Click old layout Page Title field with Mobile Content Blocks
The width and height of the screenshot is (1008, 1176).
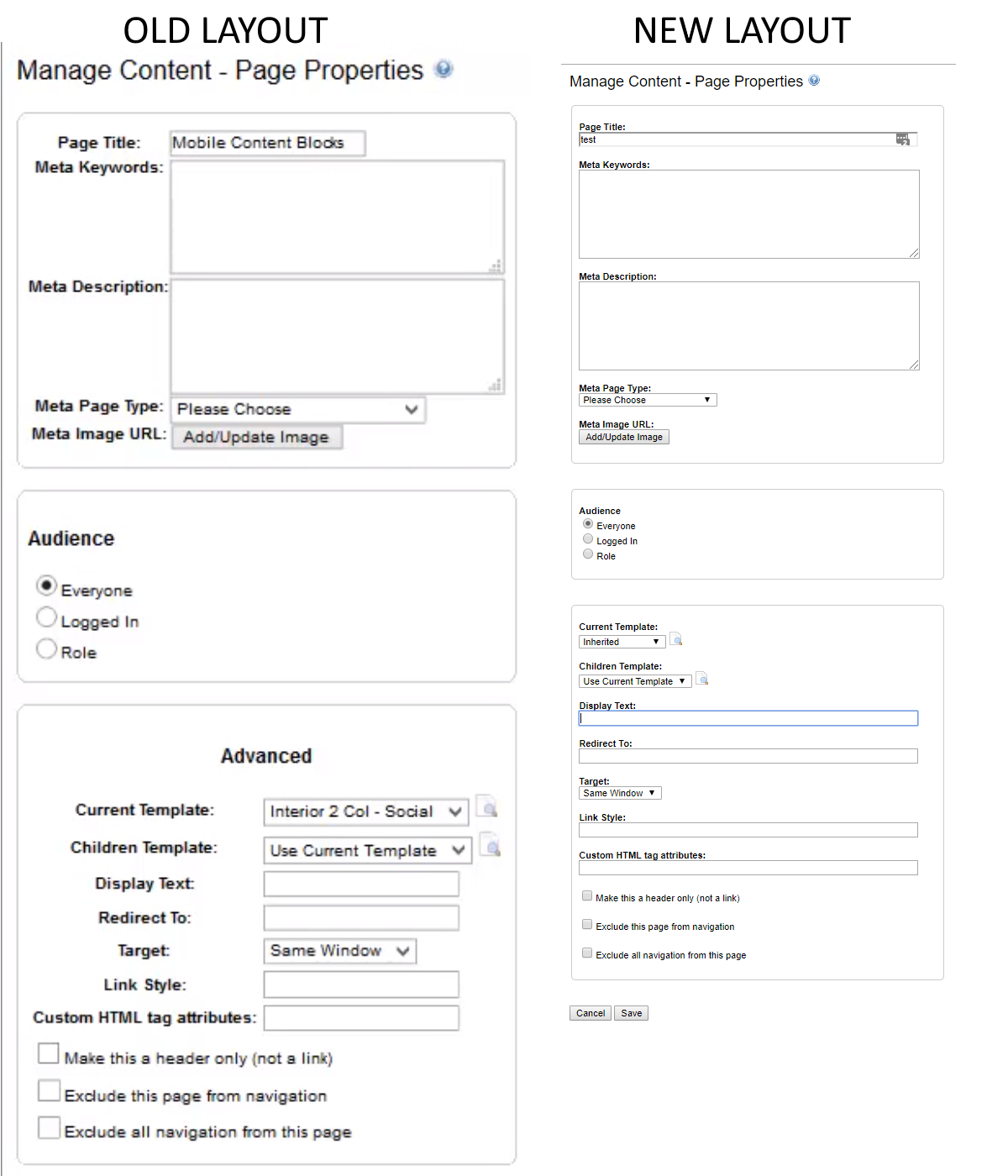point(267,143)
